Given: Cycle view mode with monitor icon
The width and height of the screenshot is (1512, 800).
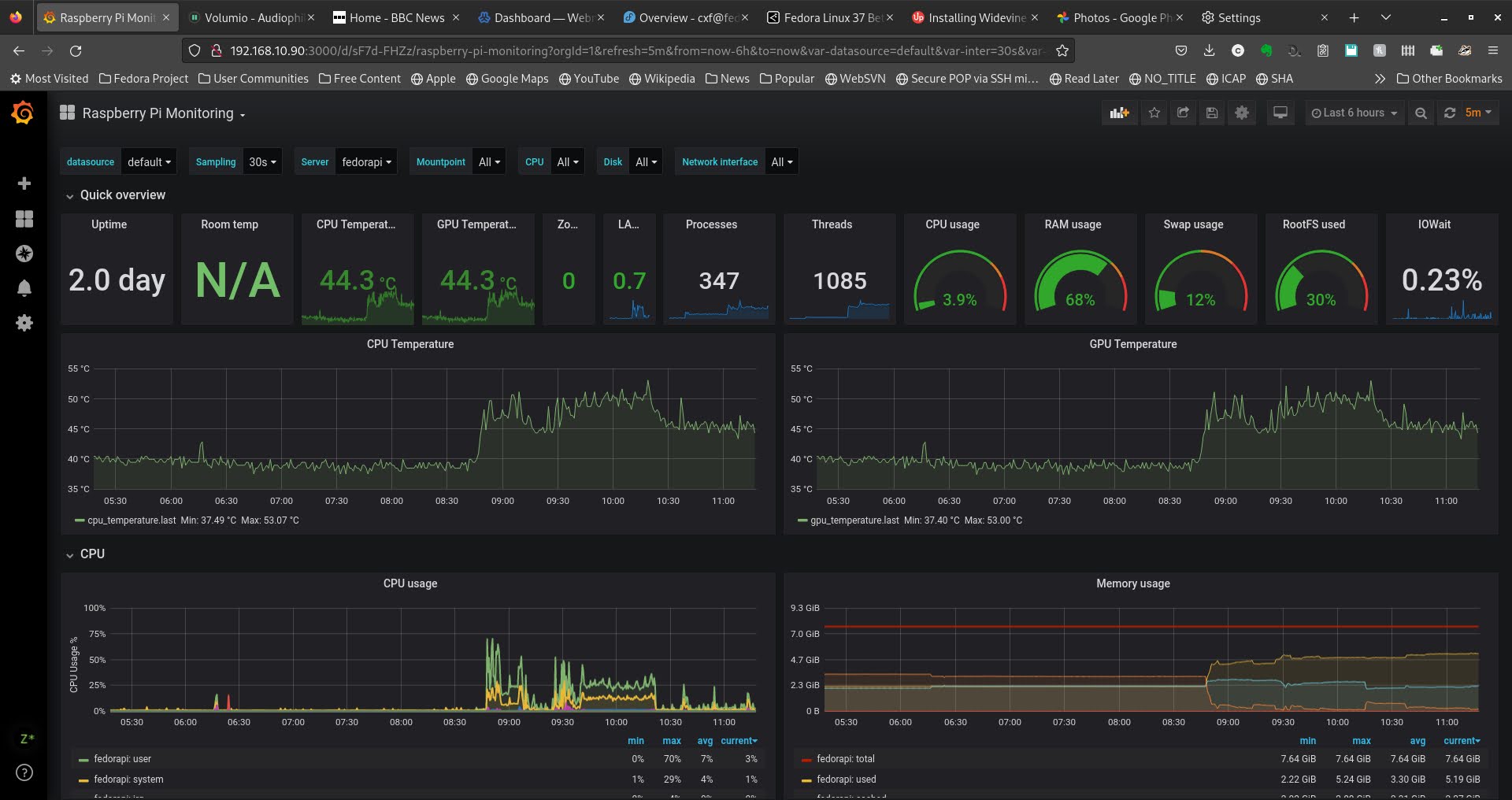Looking at the screenshot, I should (x=1280, y=113).
